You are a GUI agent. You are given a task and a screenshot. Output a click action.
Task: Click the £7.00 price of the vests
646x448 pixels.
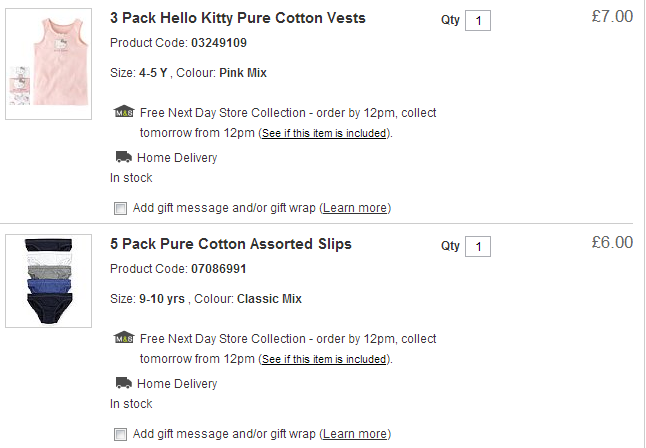(x=612, y=16)
